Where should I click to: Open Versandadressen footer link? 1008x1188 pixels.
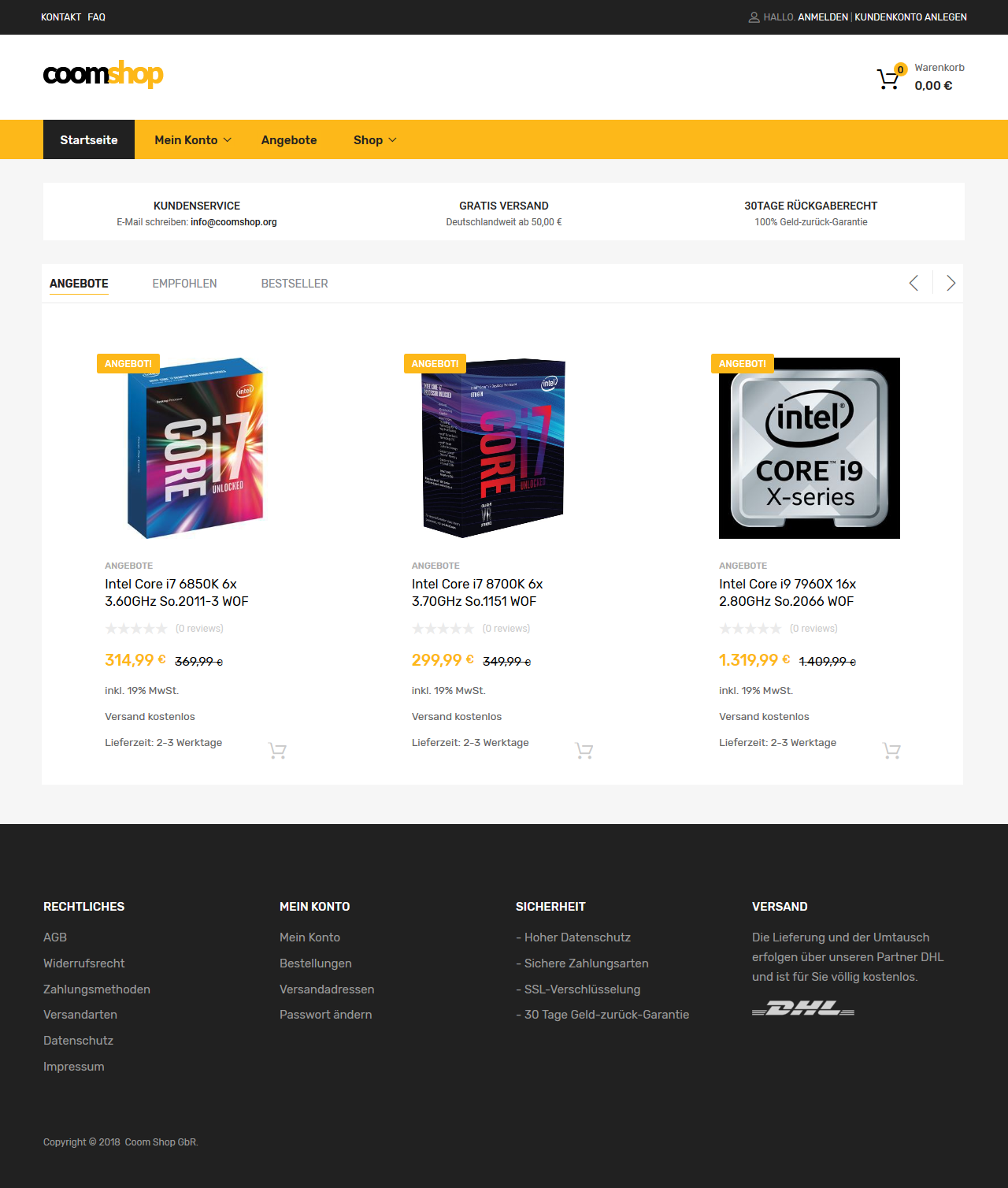[327, 989]
